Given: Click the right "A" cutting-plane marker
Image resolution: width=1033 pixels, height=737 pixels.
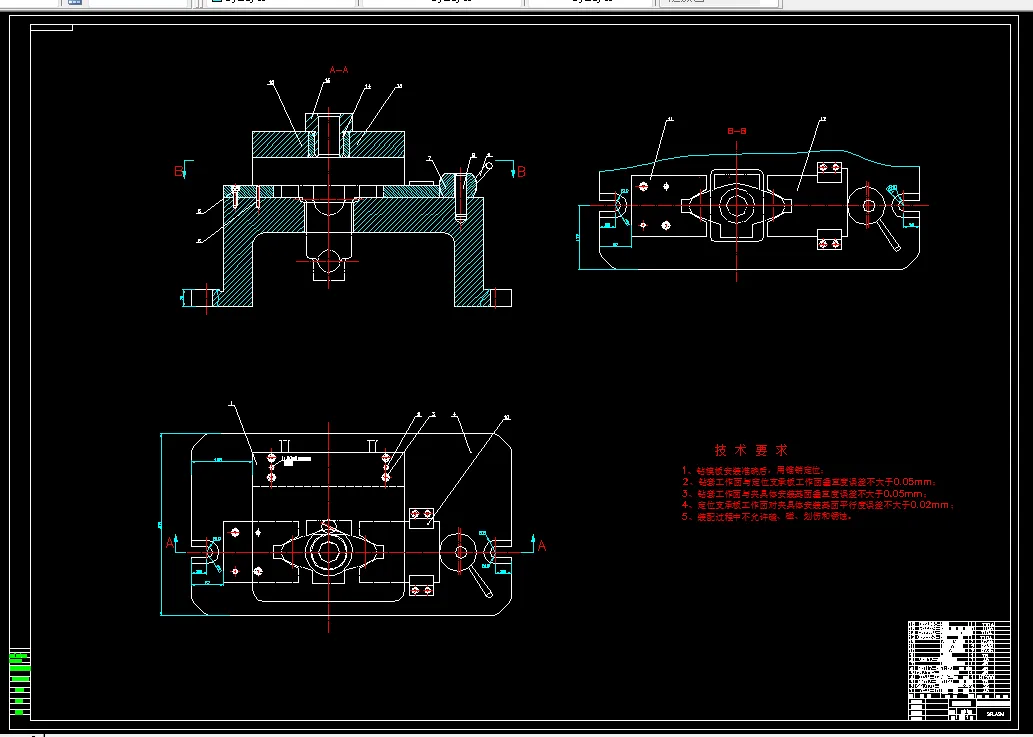Looking at the screenshot, I should 542,545.
